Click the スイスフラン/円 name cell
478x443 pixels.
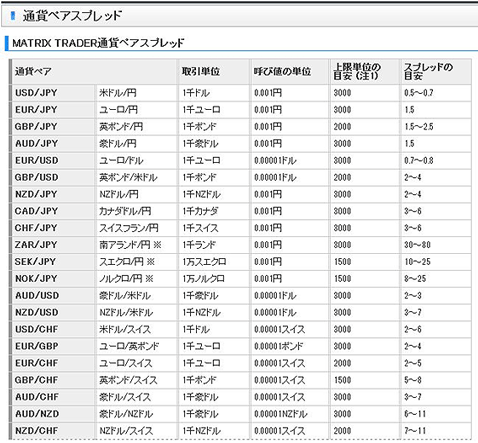coord(137,228)
